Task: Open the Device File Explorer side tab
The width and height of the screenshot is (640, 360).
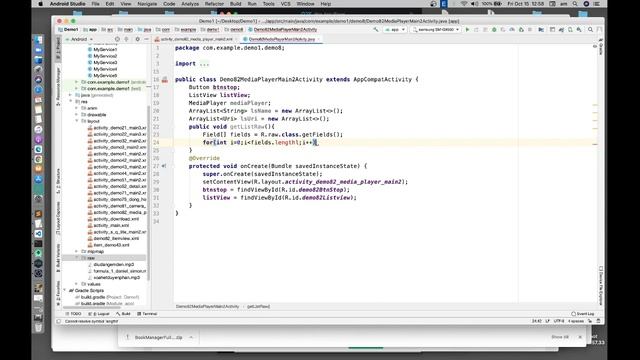Action: coord(601,286)
